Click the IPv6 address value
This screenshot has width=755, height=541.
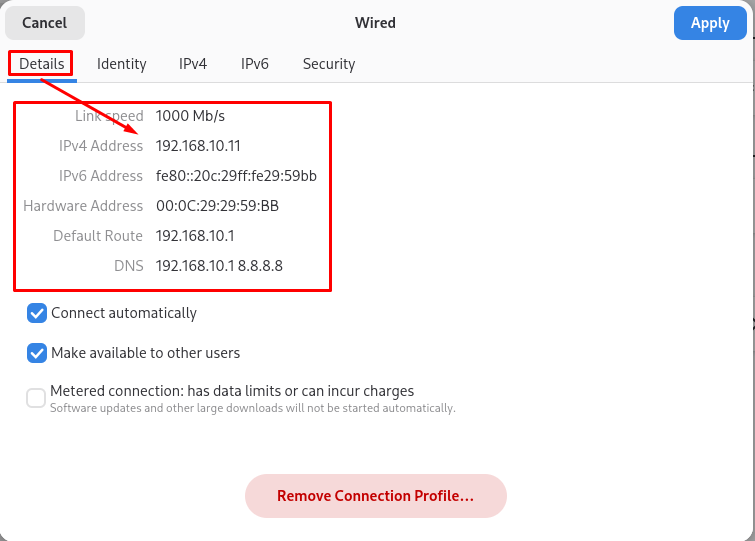[x=236, y=176]
